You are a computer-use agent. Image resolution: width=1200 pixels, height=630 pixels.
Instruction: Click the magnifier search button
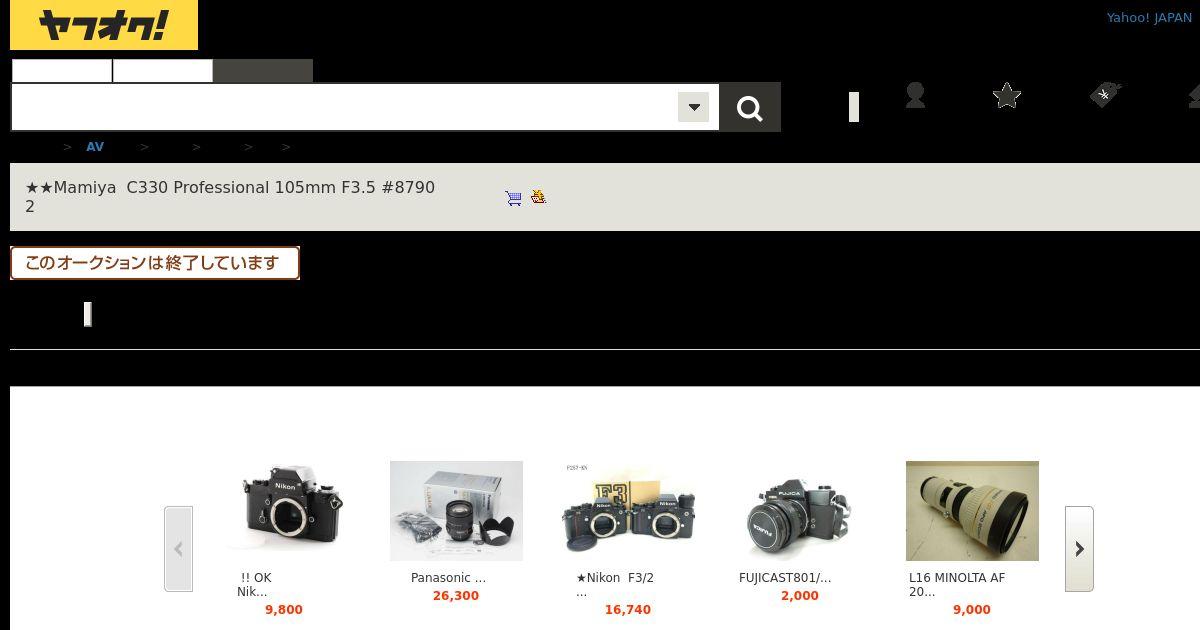[750, 107]
